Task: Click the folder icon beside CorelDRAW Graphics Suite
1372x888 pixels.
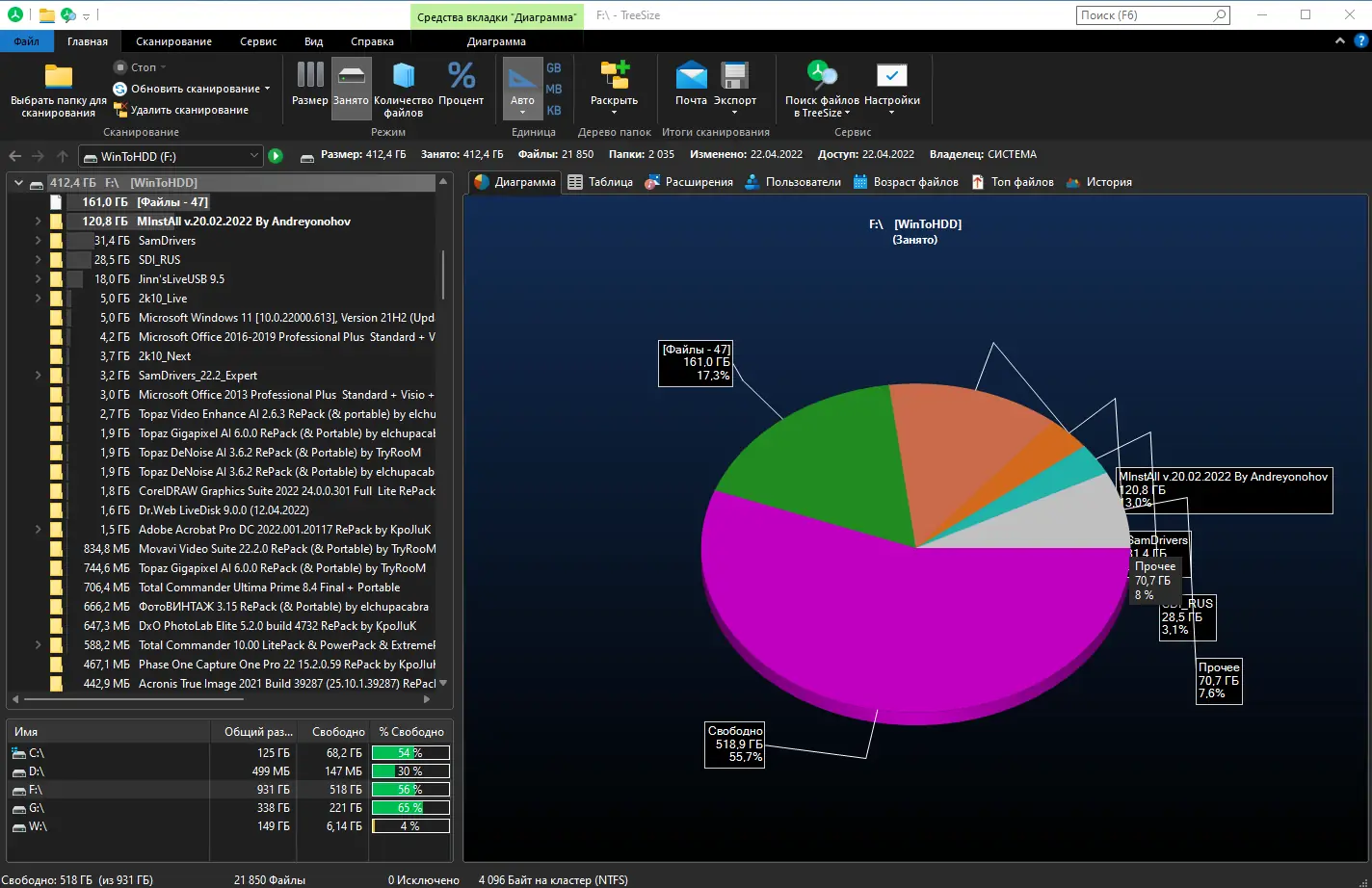Action: coord(56,491)
